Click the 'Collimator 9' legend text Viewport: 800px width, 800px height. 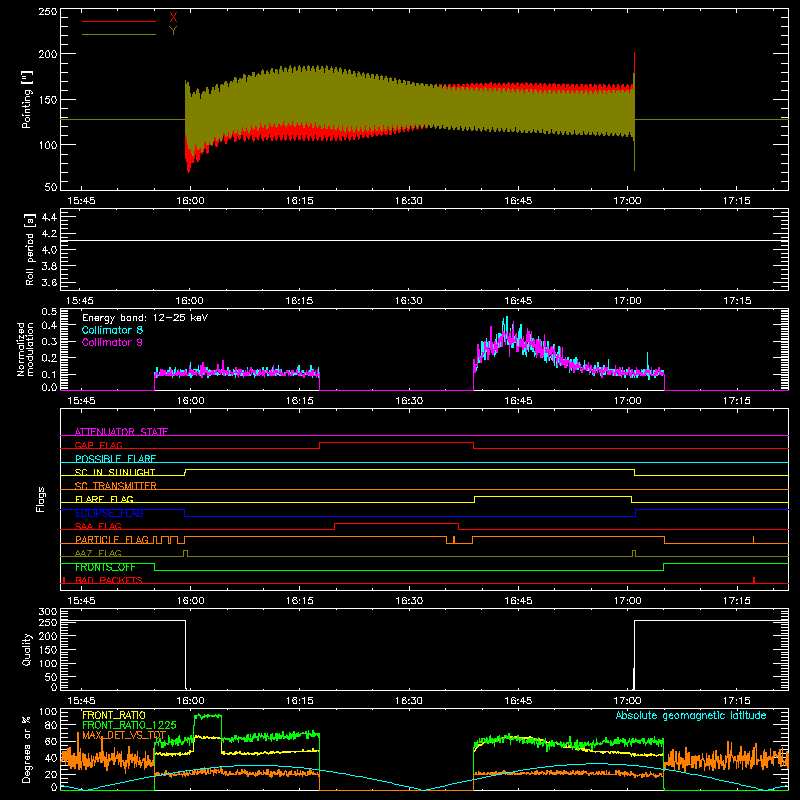112,342
